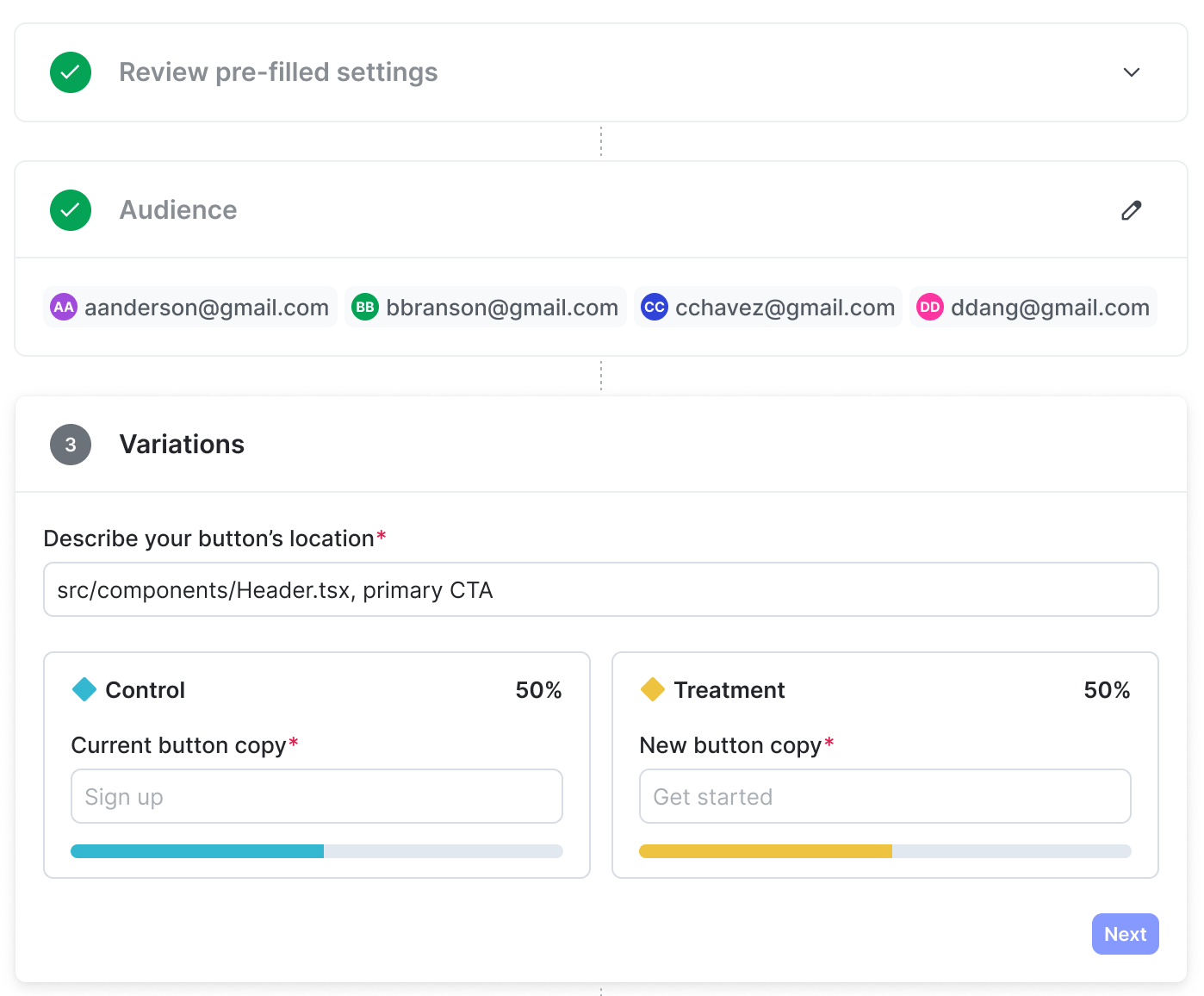Open the Variations section header
This screenshot has height=996, width=1204.
tap(182, 445)
